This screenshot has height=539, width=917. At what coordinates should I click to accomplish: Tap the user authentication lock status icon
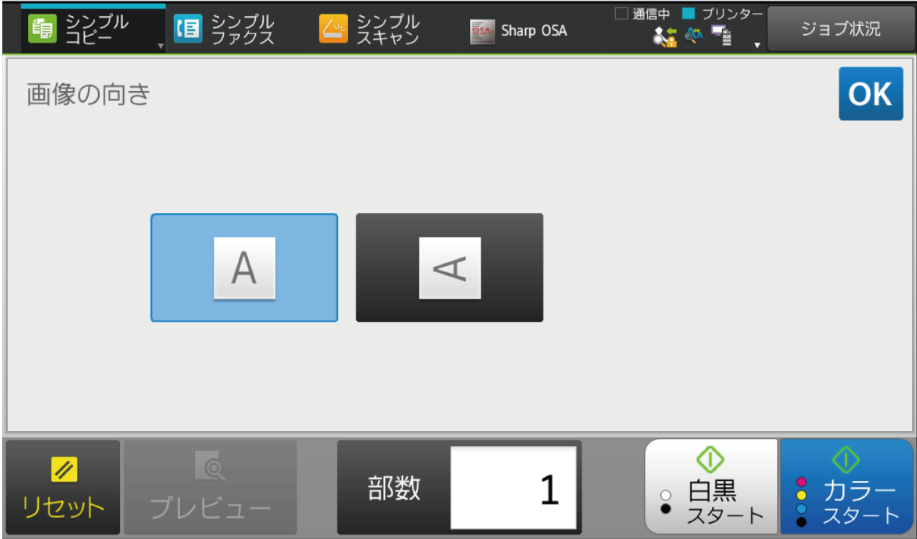click(665, 37)
